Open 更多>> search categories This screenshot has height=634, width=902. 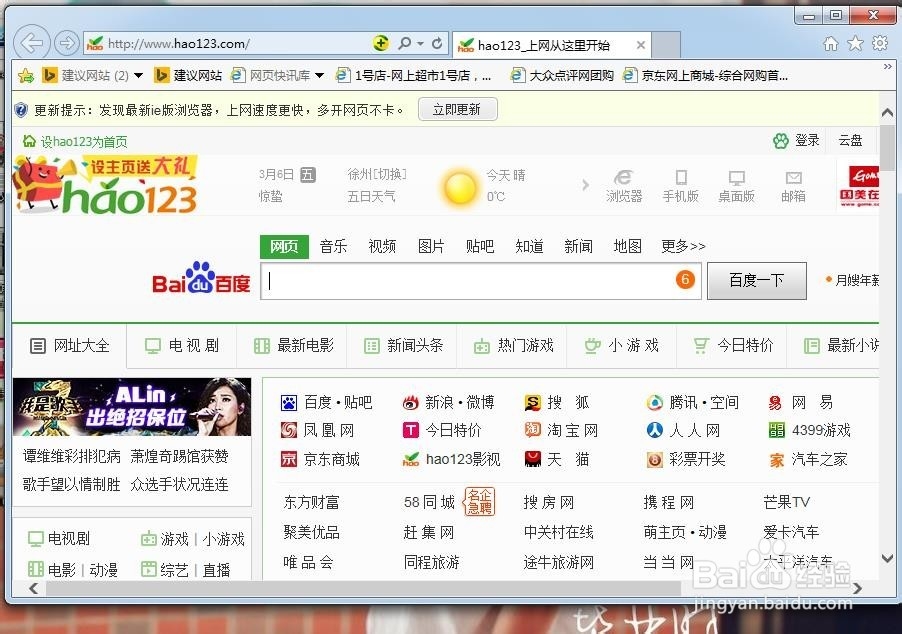click(683, 246)
